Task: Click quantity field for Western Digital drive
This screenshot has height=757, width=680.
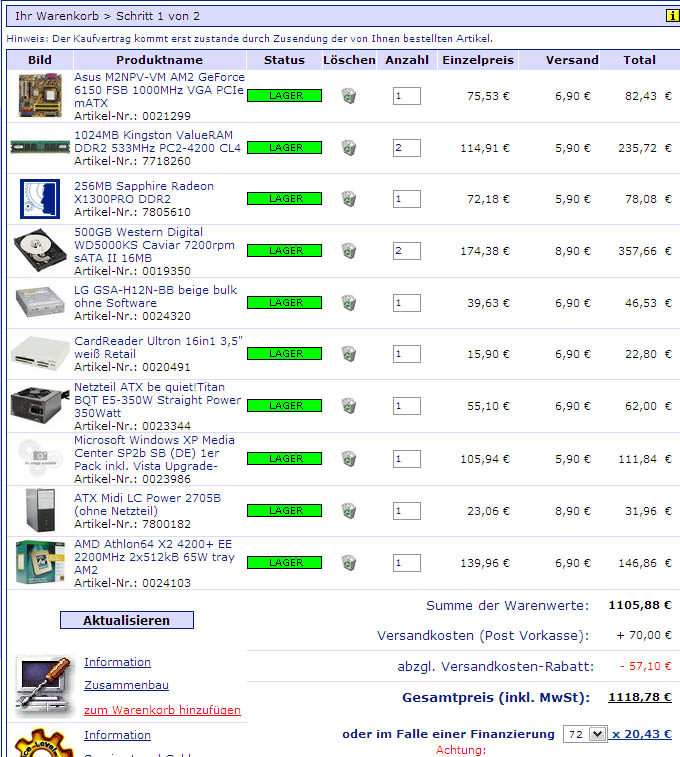Action: tap(407, 251)
